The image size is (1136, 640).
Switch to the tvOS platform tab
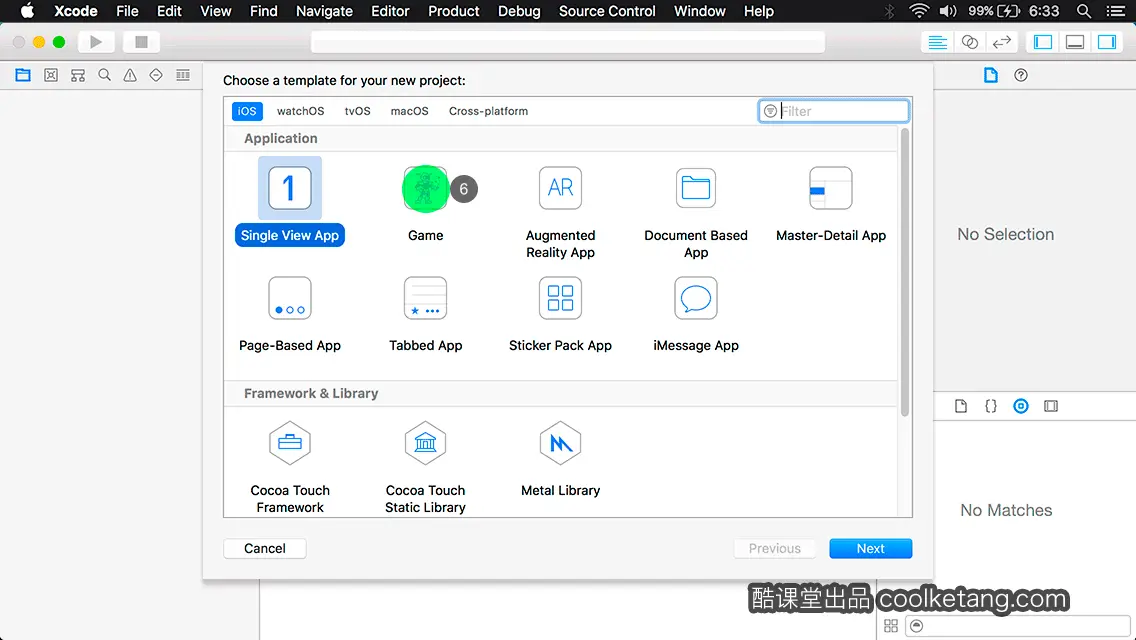coord(357,111)
